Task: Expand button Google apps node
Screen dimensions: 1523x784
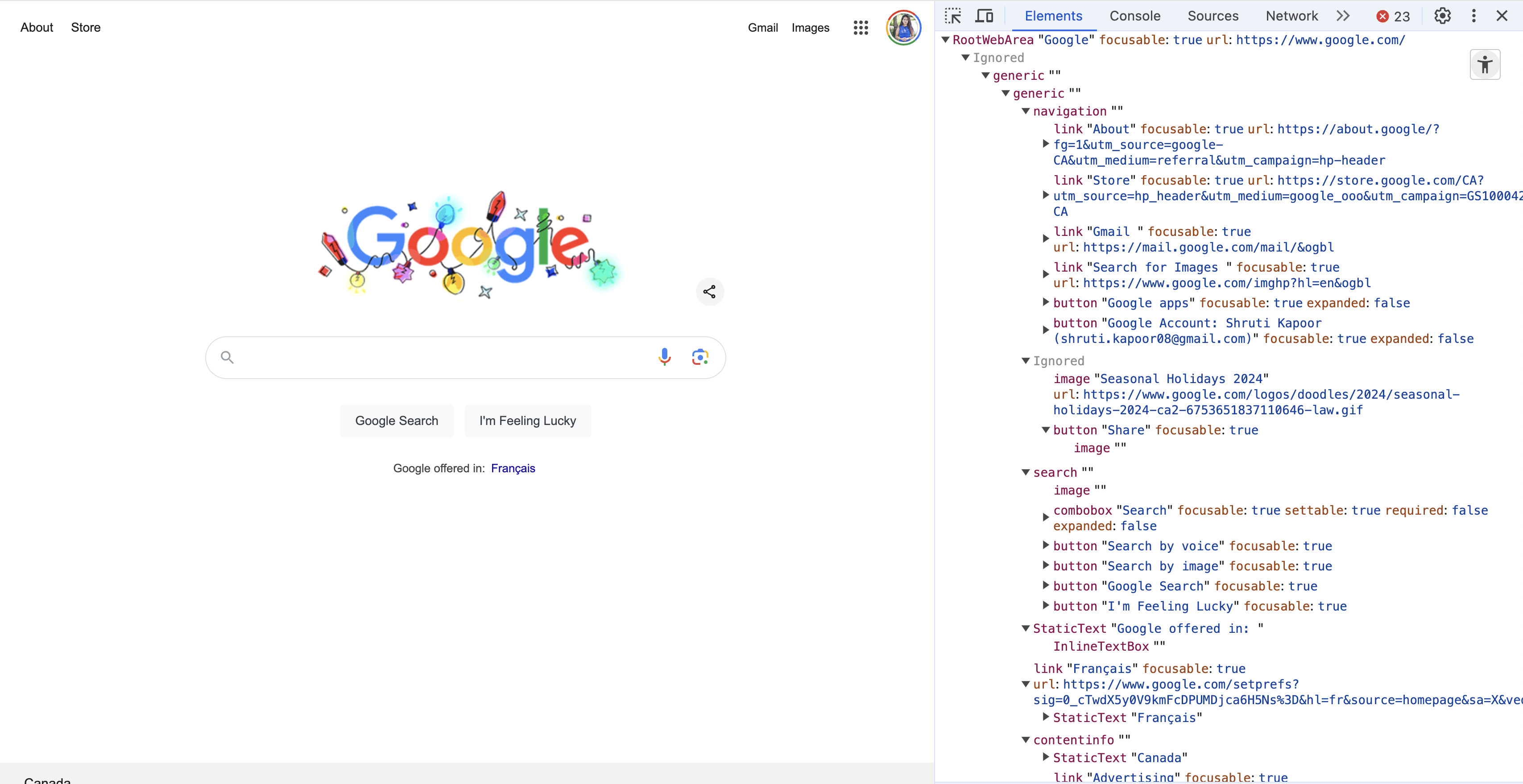Action: click(x=1046, y=302)
